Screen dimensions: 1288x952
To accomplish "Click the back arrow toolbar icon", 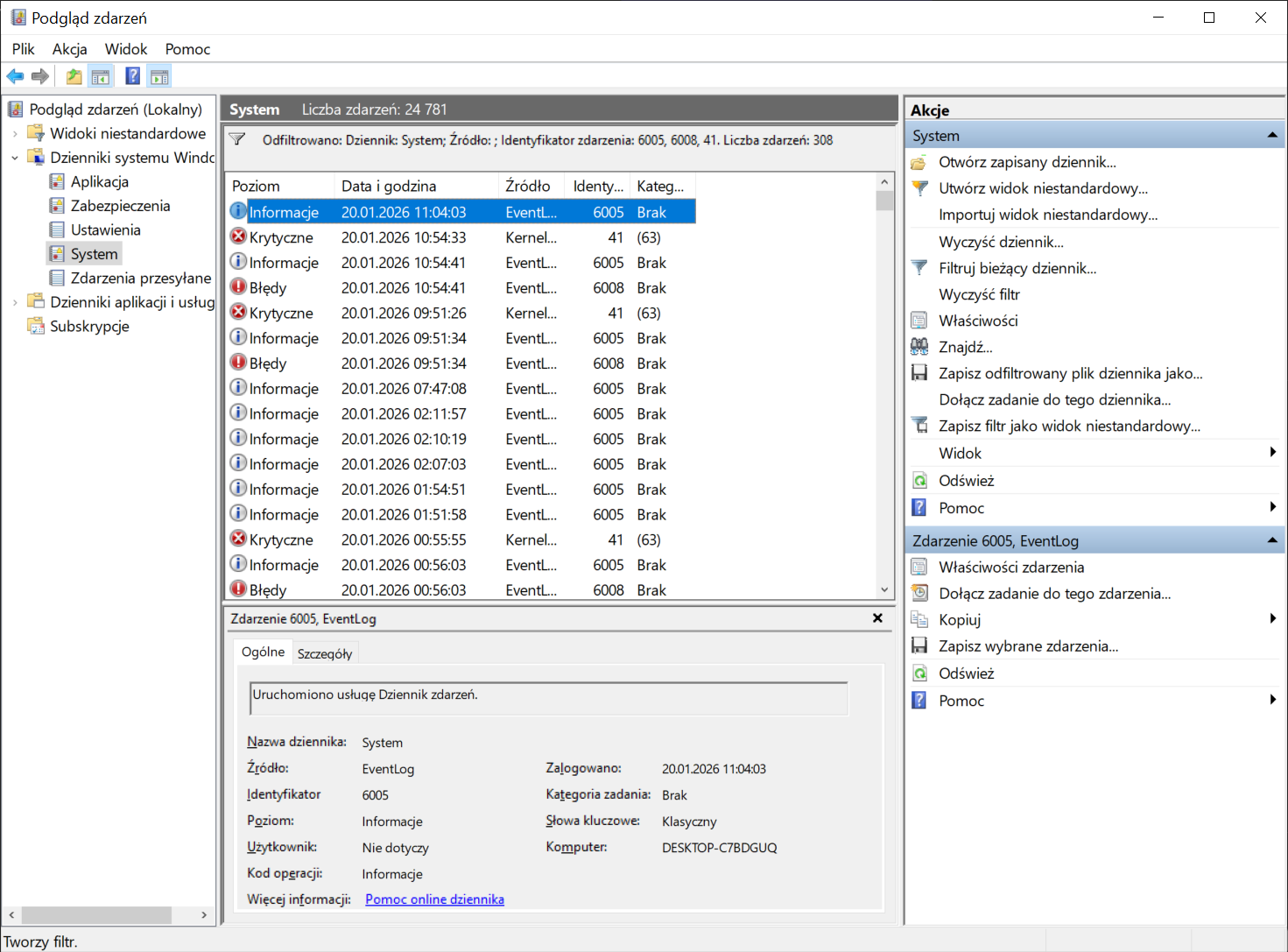I will 15,77.
